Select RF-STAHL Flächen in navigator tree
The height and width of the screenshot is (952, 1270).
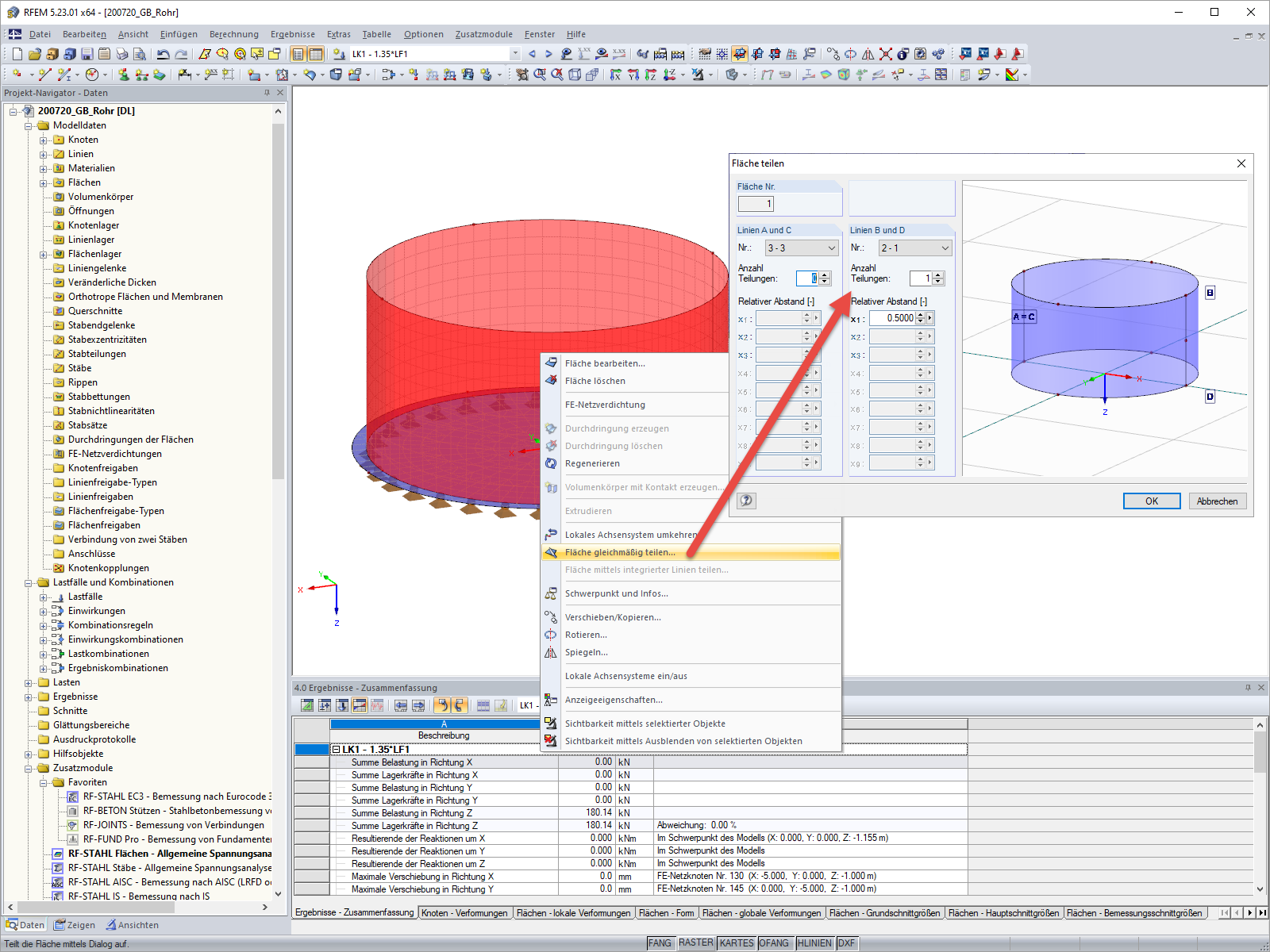(x=169, y=854)
